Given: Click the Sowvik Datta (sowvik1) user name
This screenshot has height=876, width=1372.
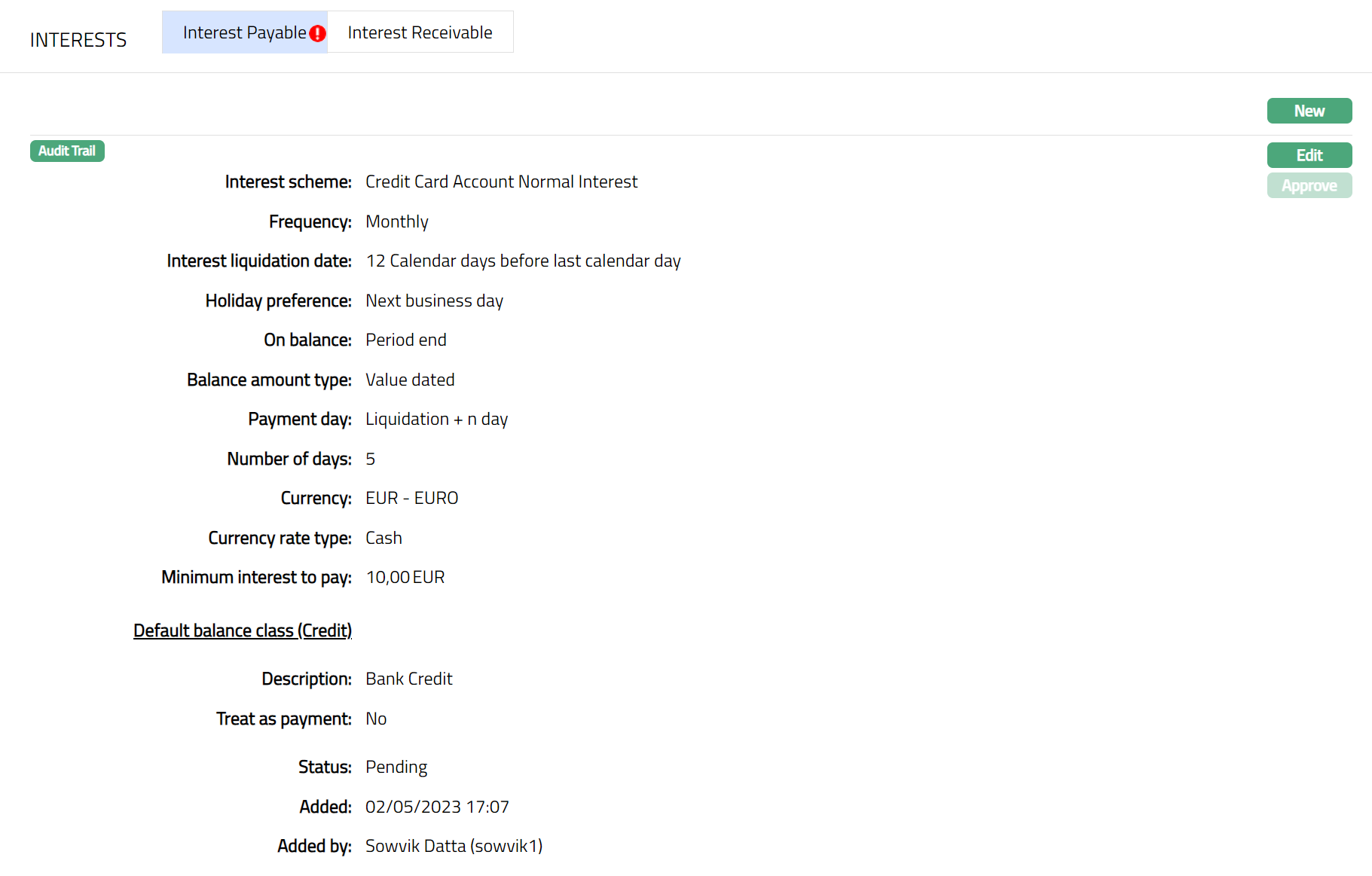Looking at the screenshot, I should [454, 846].
